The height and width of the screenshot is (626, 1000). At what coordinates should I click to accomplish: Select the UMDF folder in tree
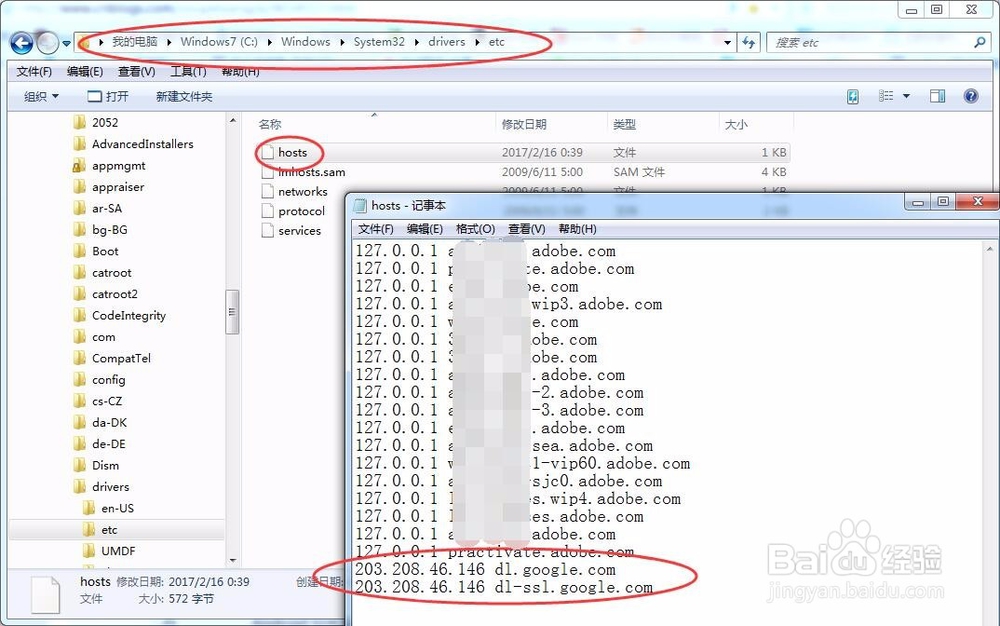[118, 551]
